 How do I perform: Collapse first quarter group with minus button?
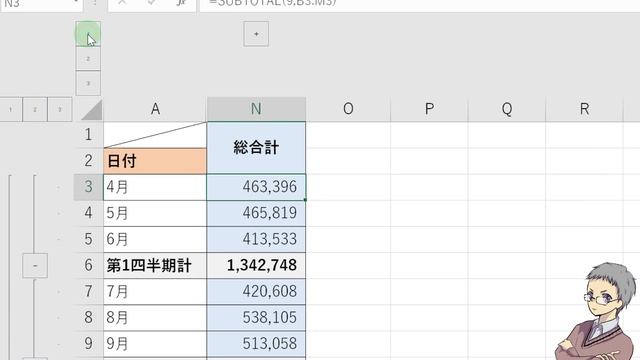coord(35,266)
